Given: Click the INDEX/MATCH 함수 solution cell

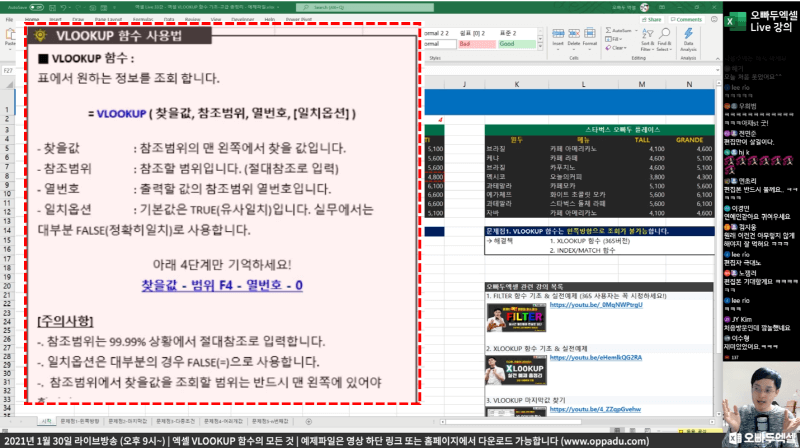Looking at the screenshot, I should click(x=582, y=250).
